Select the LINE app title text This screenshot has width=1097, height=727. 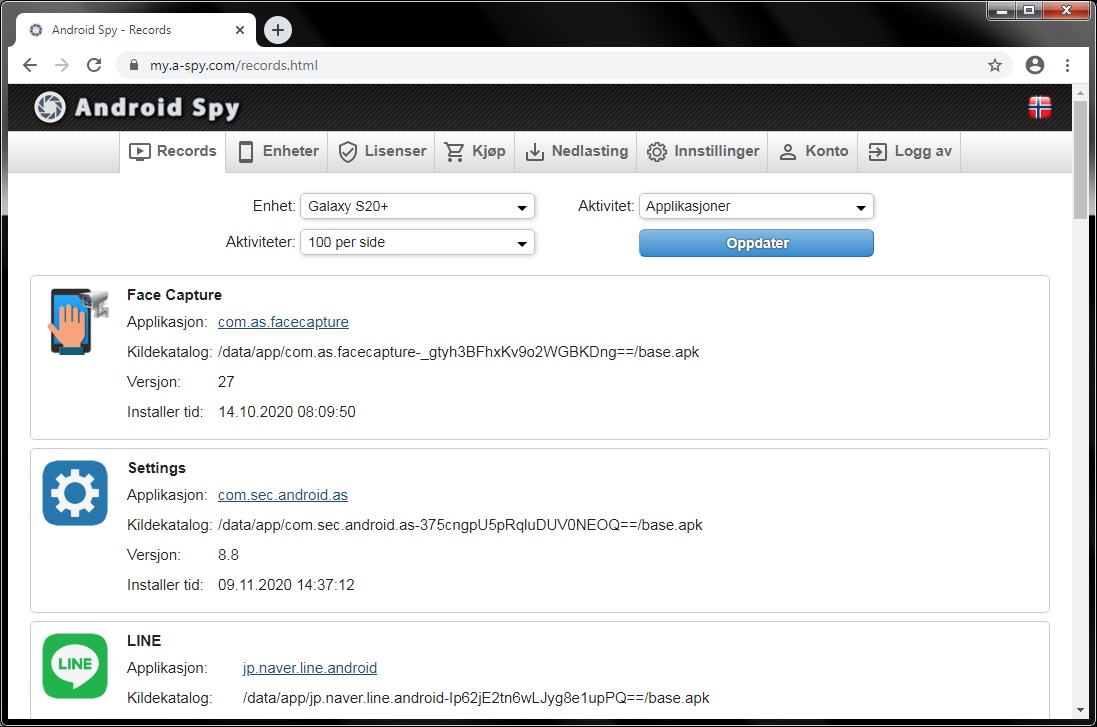[x=144, y=640]
